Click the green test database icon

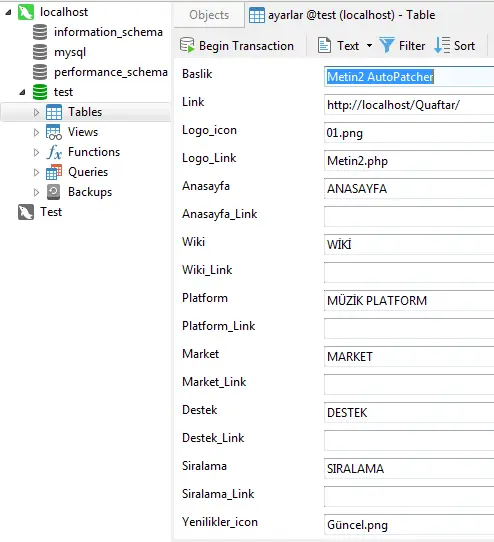tap(40, 92)
